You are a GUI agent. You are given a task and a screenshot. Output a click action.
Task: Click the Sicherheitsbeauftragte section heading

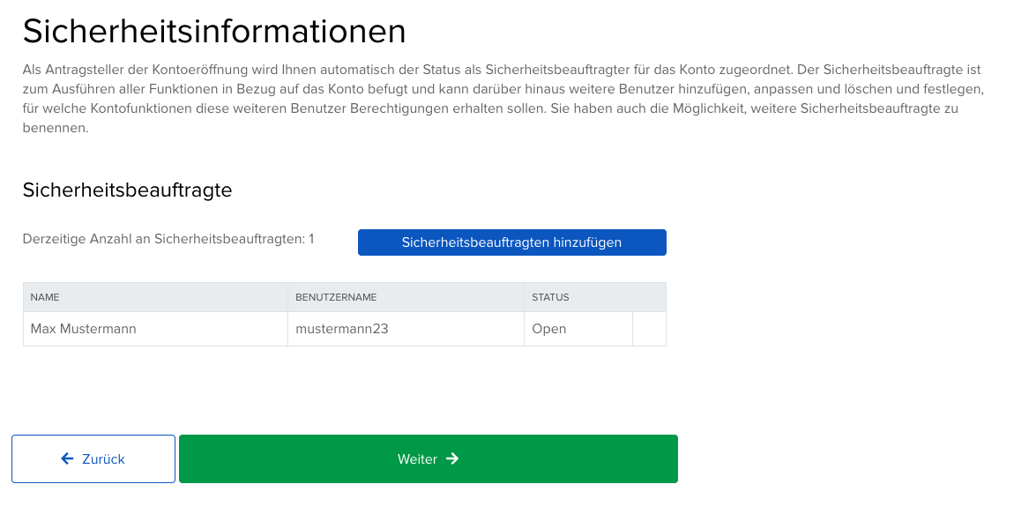pyautogui.click(x=127, y=190)
